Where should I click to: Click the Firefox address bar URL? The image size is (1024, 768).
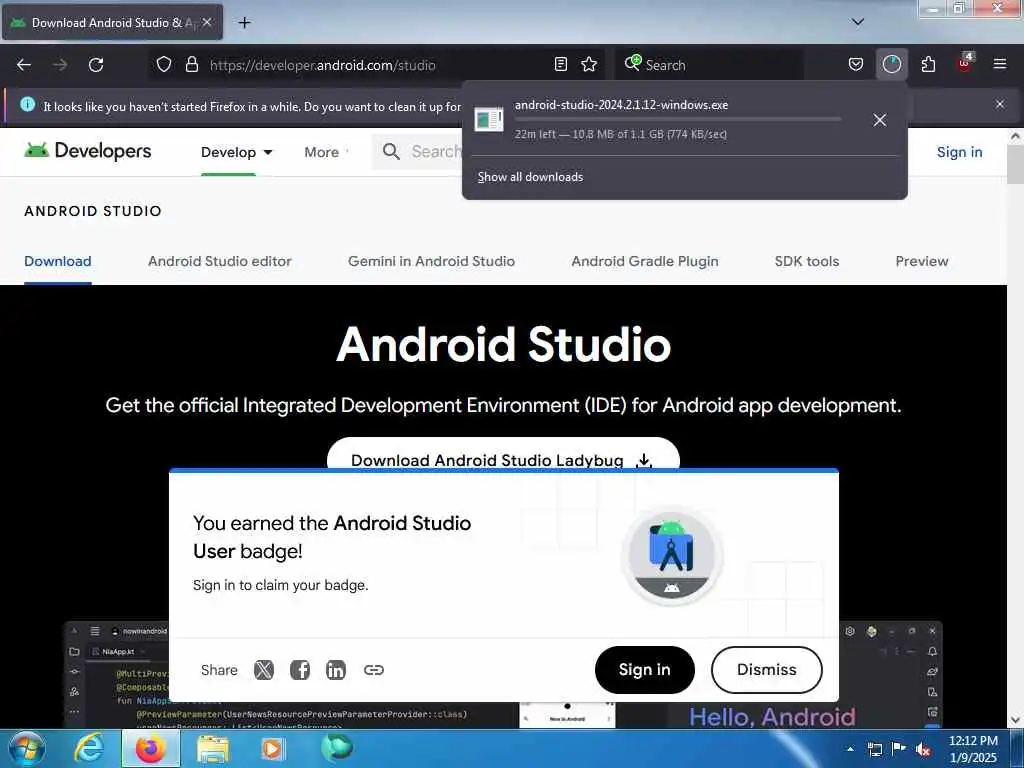[x=323, y=65]
